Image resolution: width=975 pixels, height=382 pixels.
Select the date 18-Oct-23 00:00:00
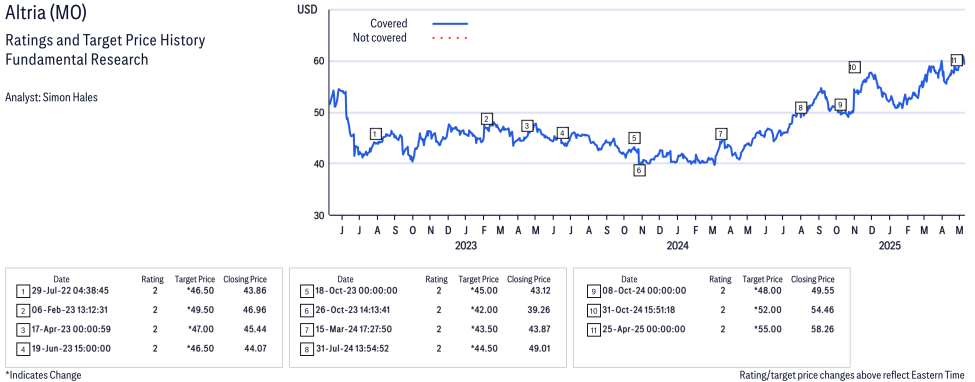pos(355,291)
